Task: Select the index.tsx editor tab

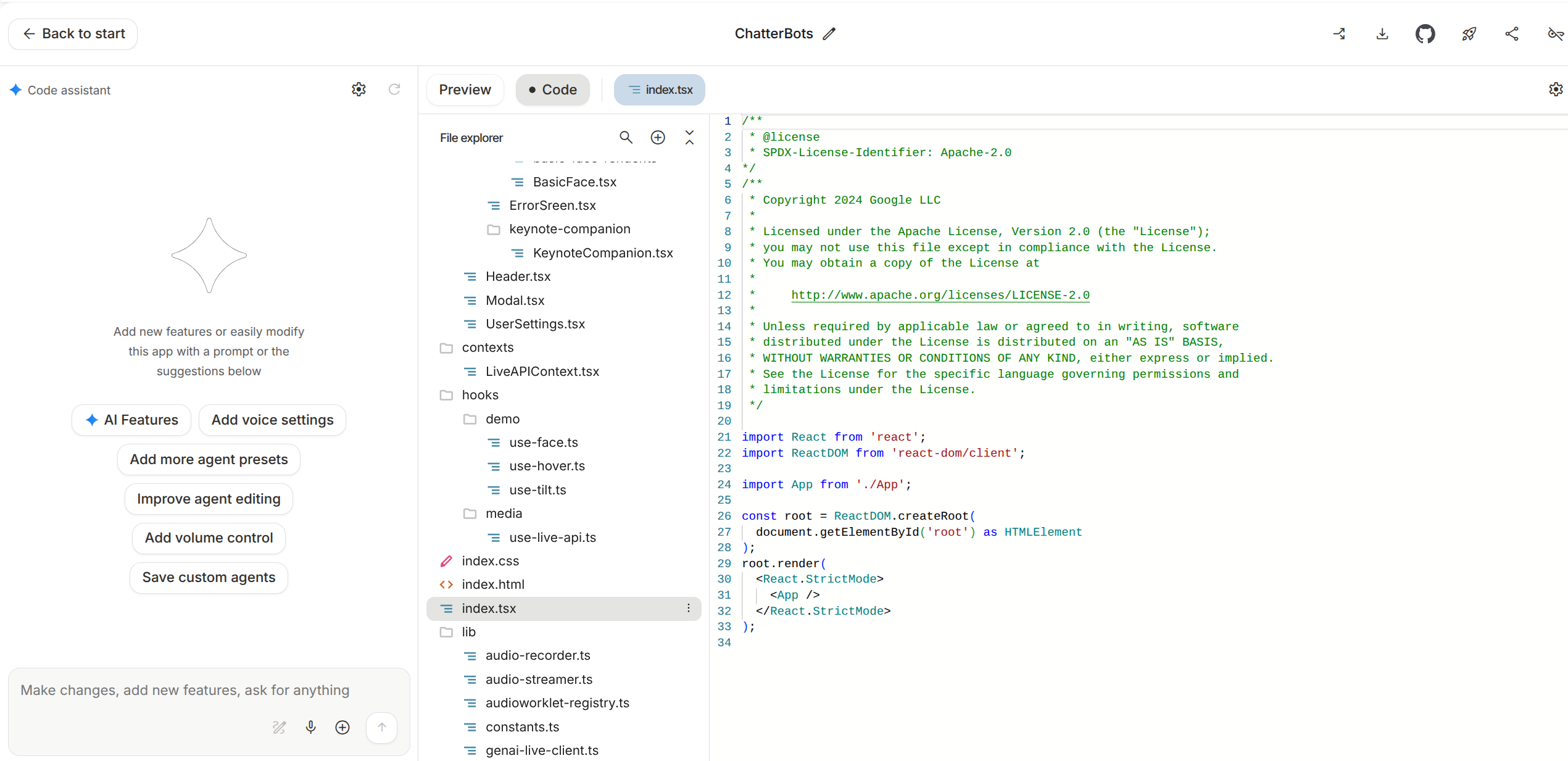Action: point(659,89)
